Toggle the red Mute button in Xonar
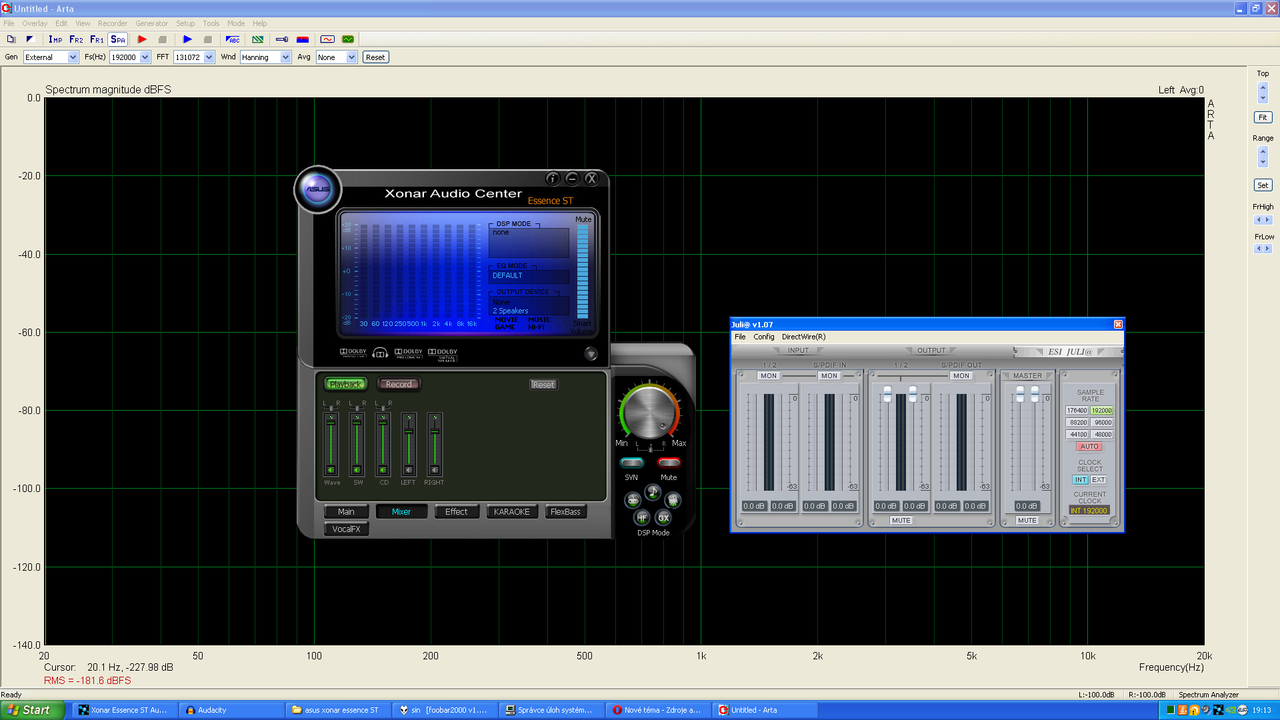 [x=669, y=463]
